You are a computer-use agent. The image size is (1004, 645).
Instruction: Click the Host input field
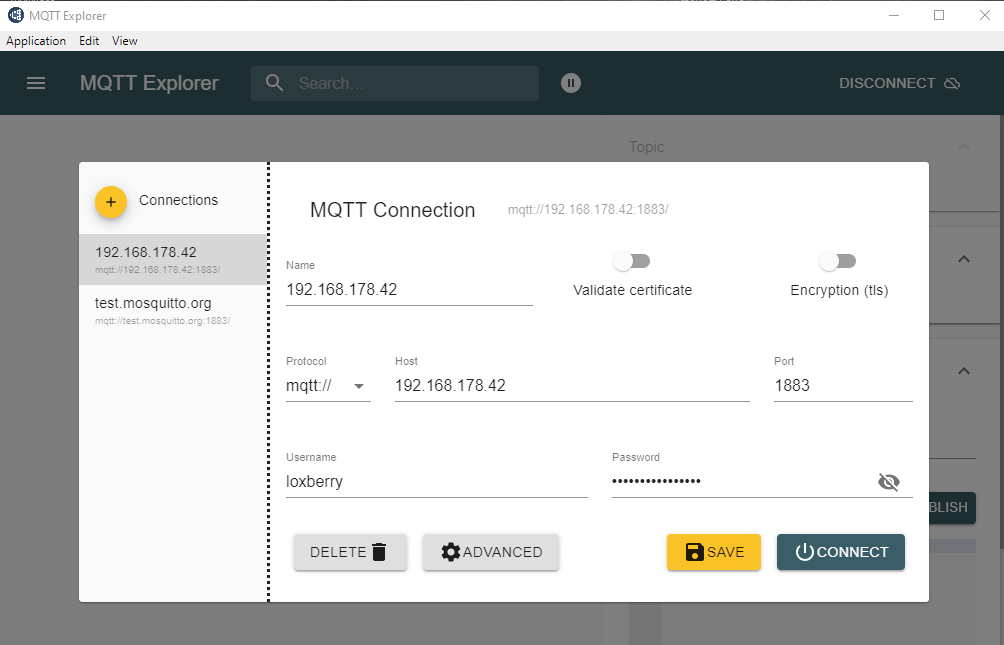tap(572, 386)
